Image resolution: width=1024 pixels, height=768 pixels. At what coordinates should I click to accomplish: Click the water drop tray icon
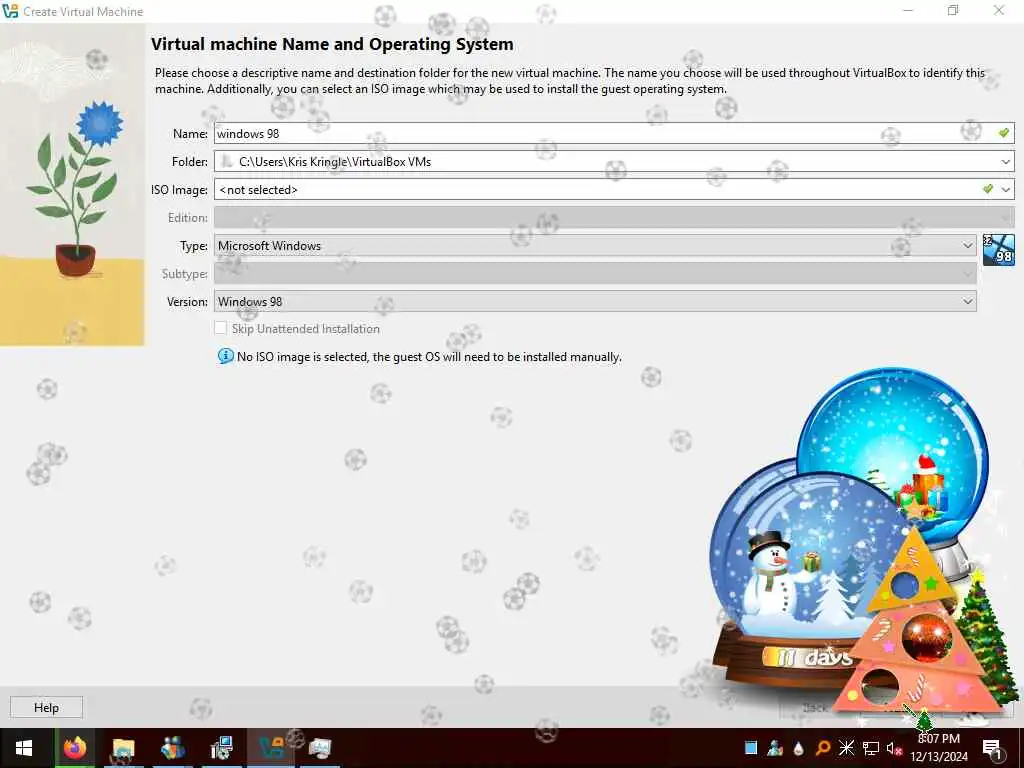[799, 748]
